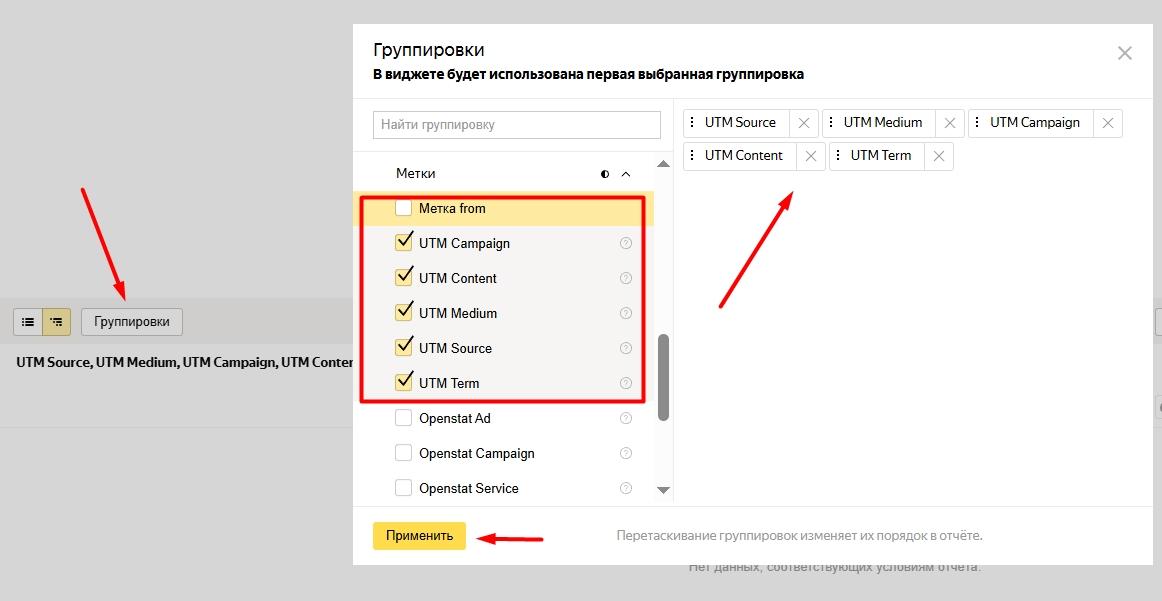Image resolution: width=1162 pixels, height=601 pixels.
Task: Switch to flat list view icon
Action: coord(28,322)
